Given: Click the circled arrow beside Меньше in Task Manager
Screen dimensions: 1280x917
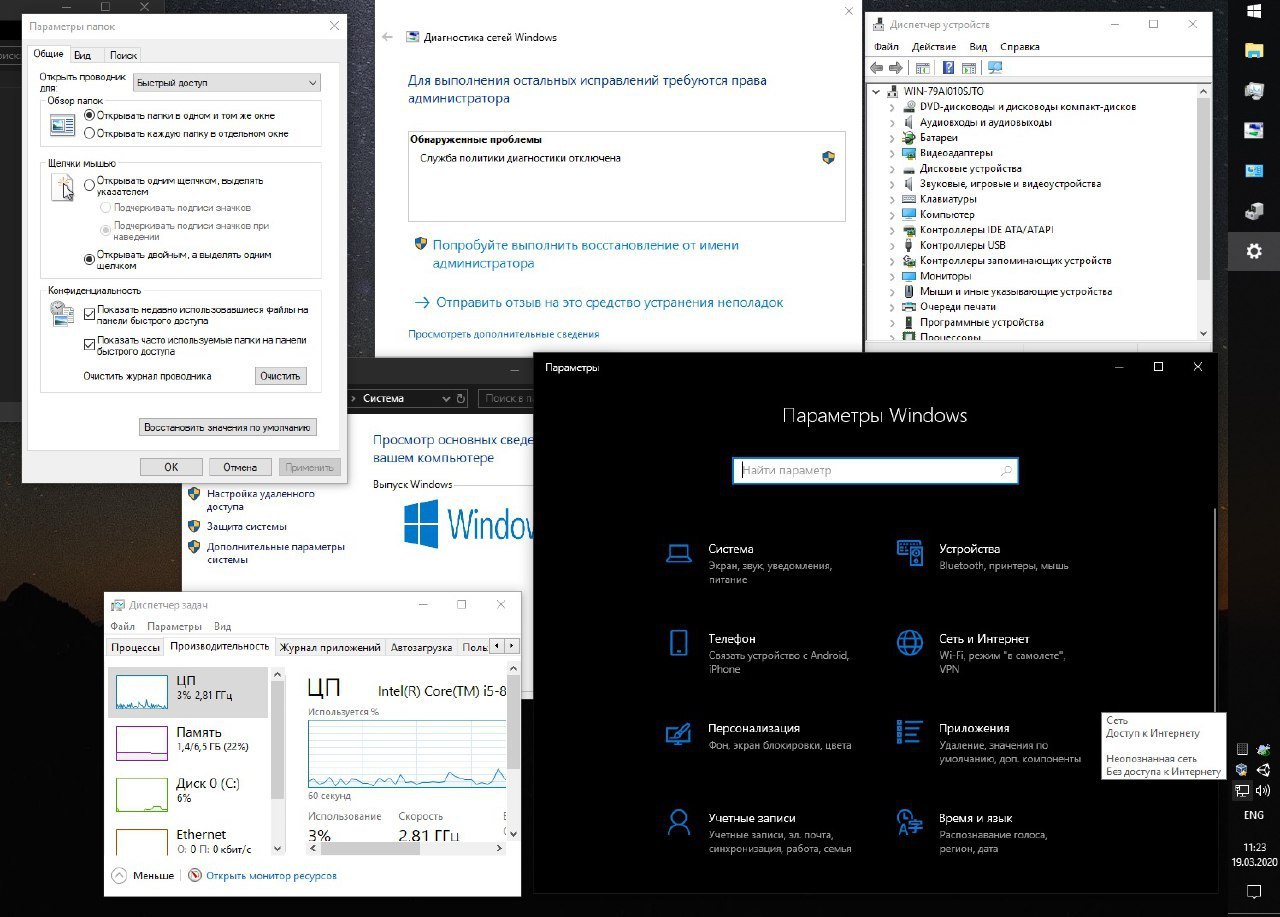Looking at the screenshot, I should tap(119, 875).
